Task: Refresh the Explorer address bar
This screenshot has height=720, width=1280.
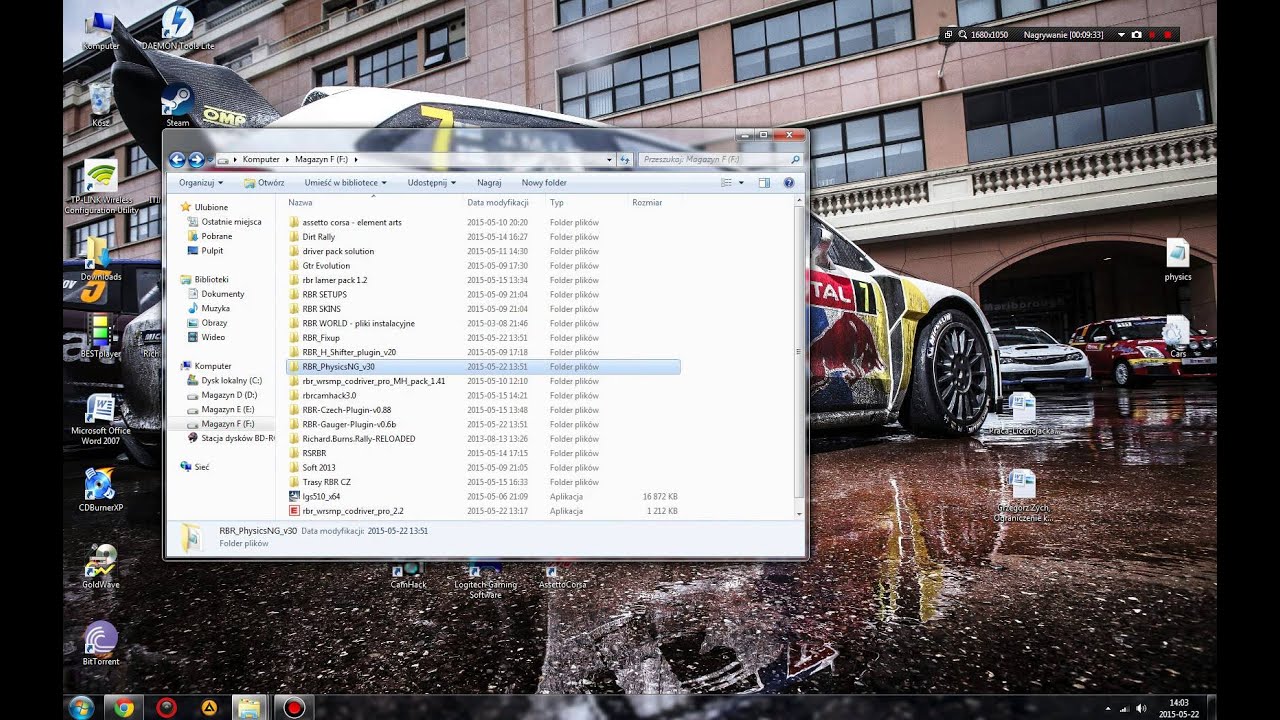Action: click(x=625, y=159)
